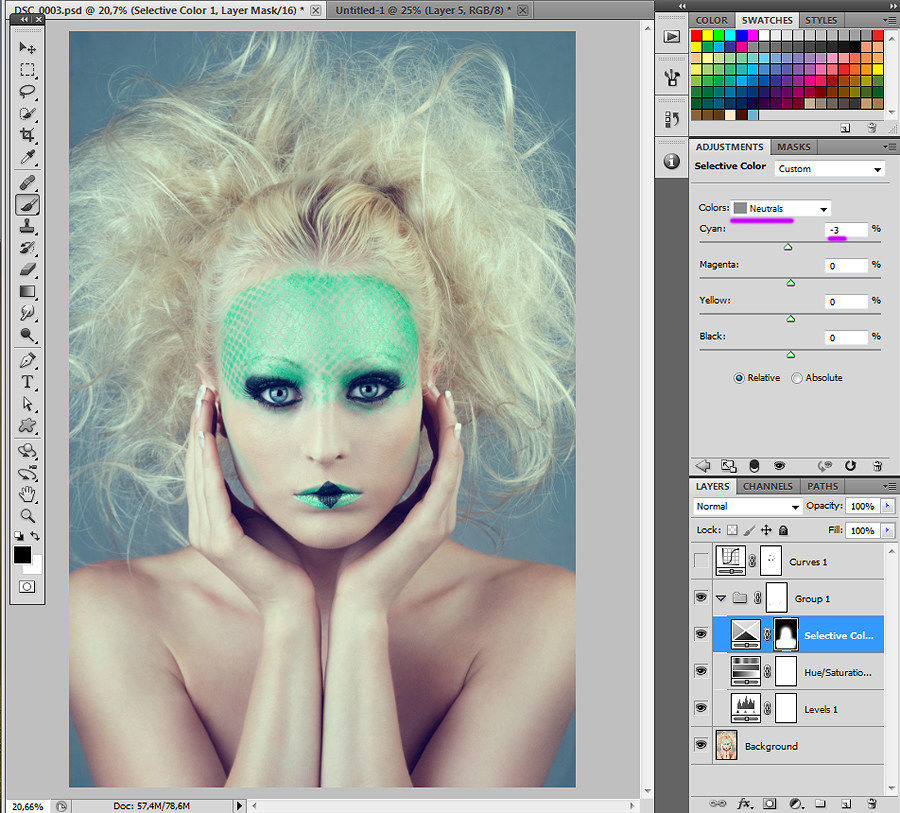Switch to the Color tab

click(x=711, y=20)
